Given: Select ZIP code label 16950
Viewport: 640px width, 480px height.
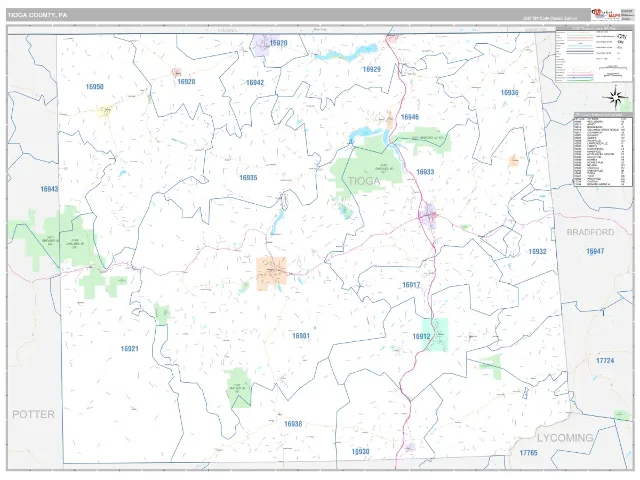Looking at the screenshot, I should pos(94,87).
